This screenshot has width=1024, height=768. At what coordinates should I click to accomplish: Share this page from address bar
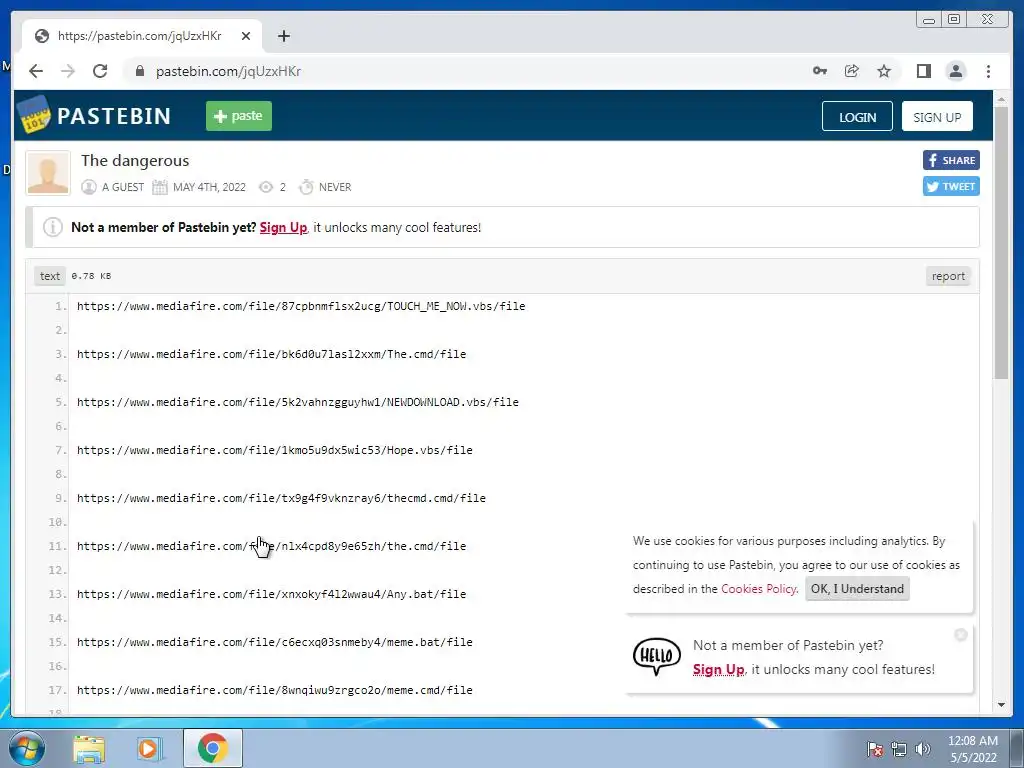pos(852,71)
